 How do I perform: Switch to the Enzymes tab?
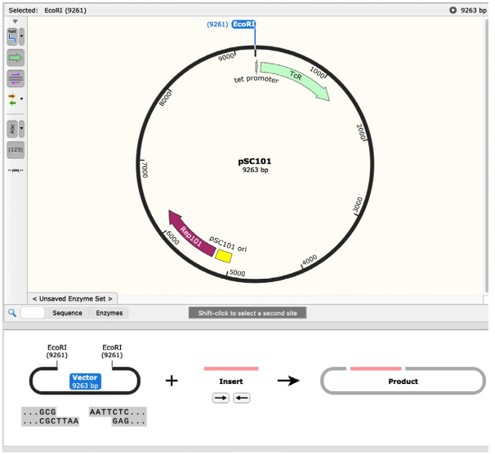[109, 313]
